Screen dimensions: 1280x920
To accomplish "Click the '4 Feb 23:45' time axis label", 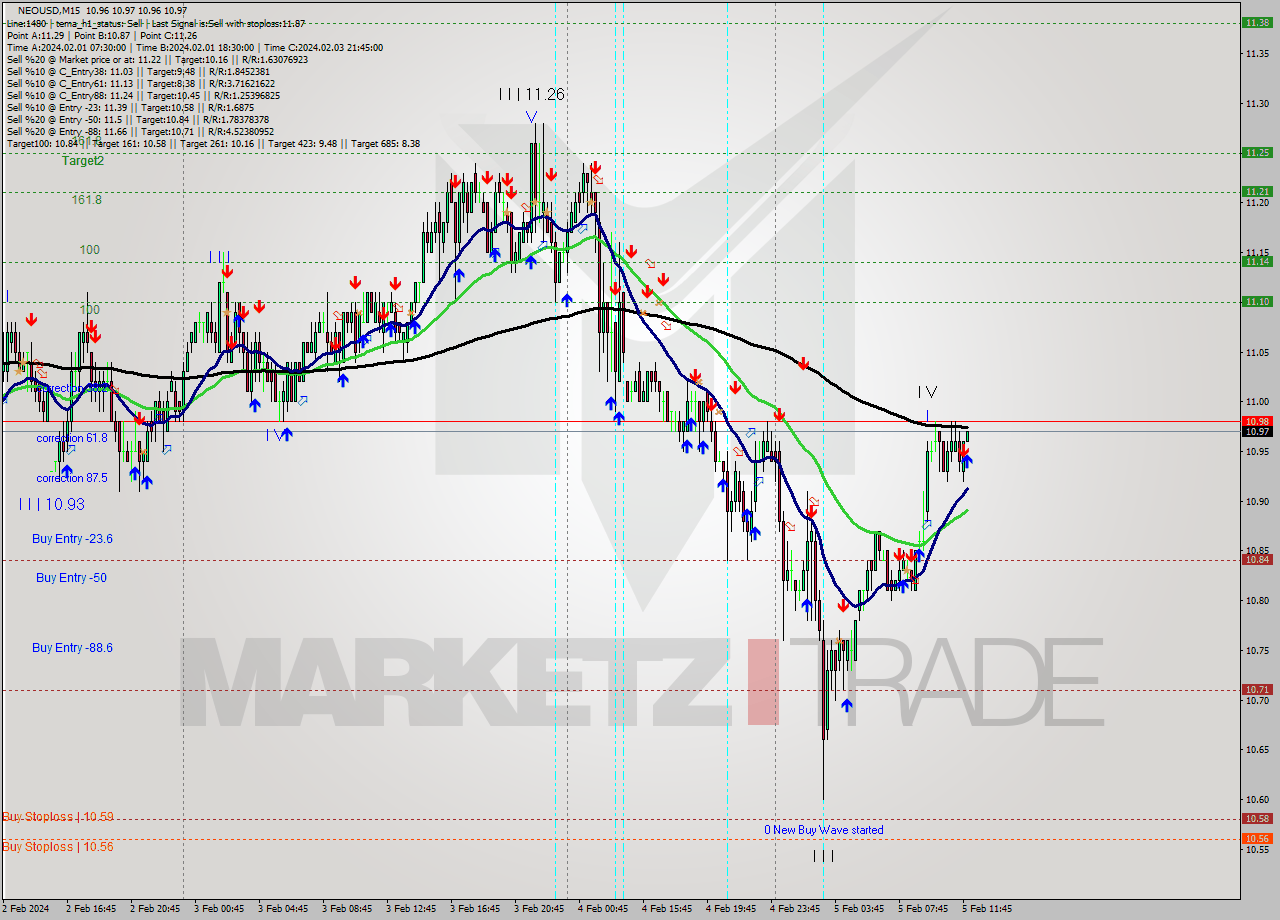I will 794,909.
